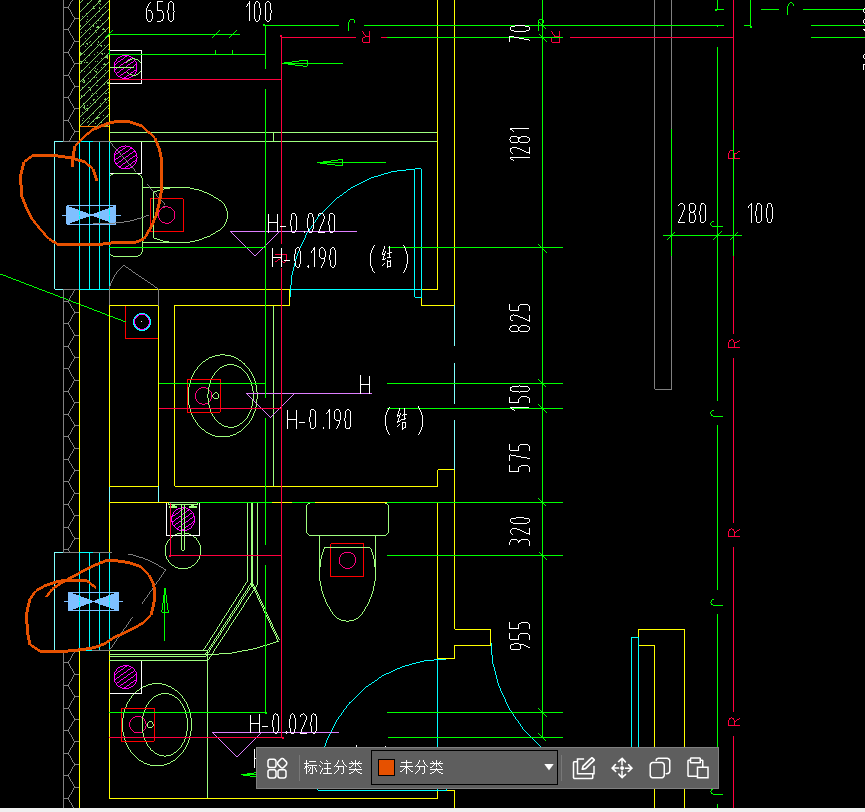Click the lower blue valve symbol

click(93, 601)
